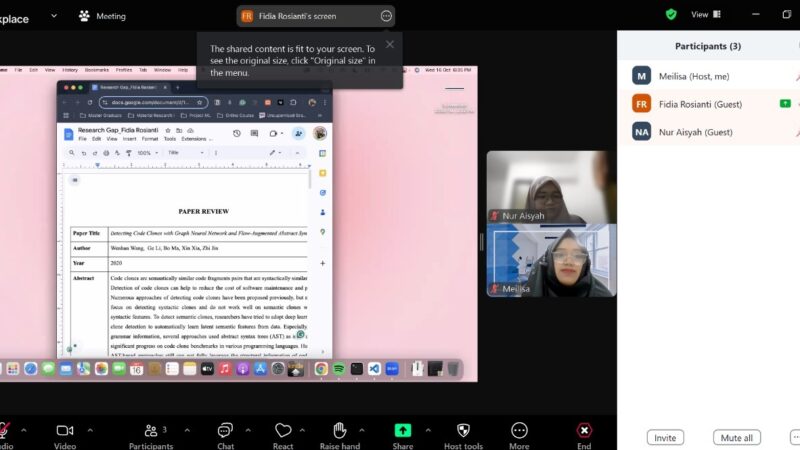Image resolution: width=800 pixels, height=450 pixels.
Task: Click the React heart icon
Action: pyautogui.click(x=283, y=430)
